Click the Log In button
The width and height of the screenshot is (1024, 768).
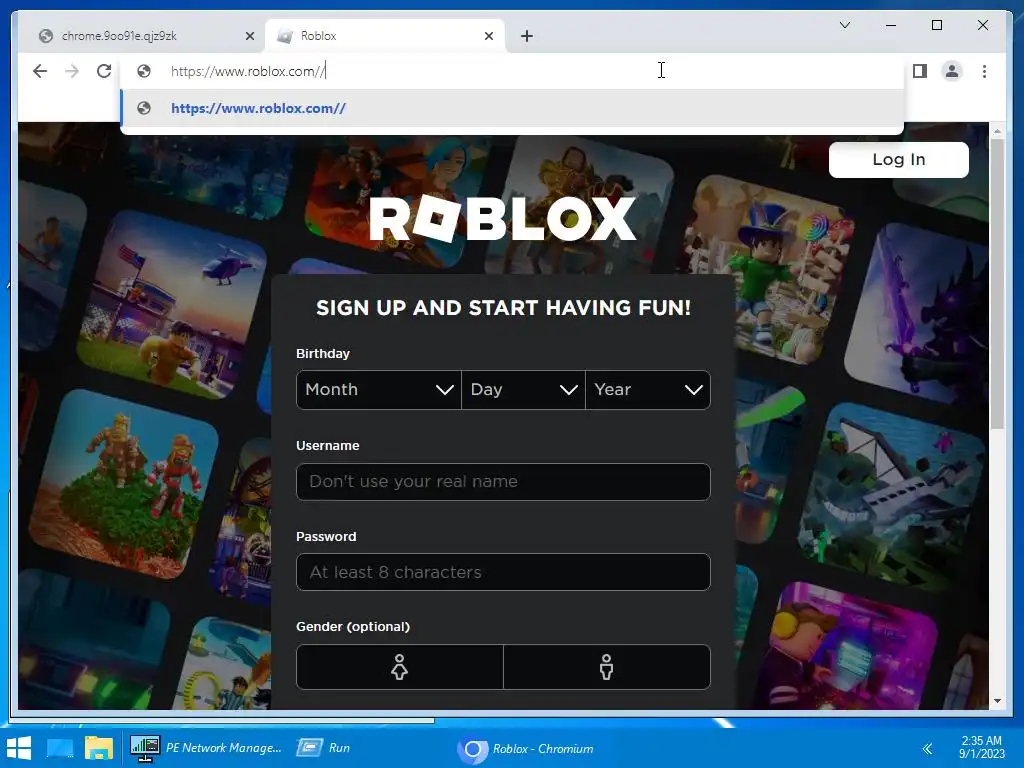pos(899,159)
